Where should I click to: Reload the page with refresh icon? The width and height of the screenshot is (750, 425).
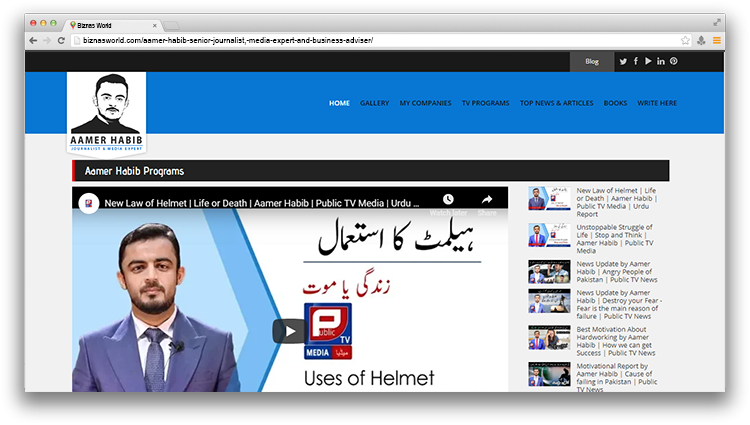tap(61, 41)
